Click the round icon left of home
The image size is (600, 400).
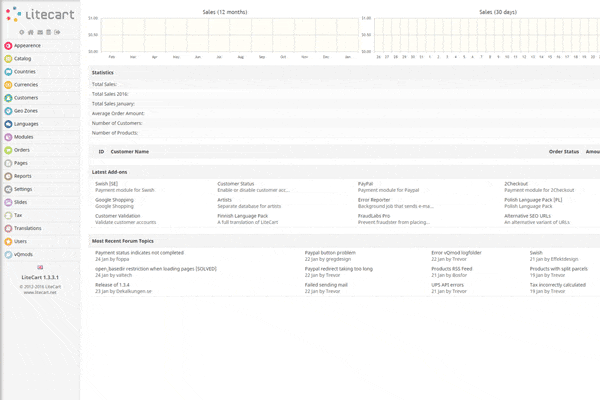click(22, 32)
